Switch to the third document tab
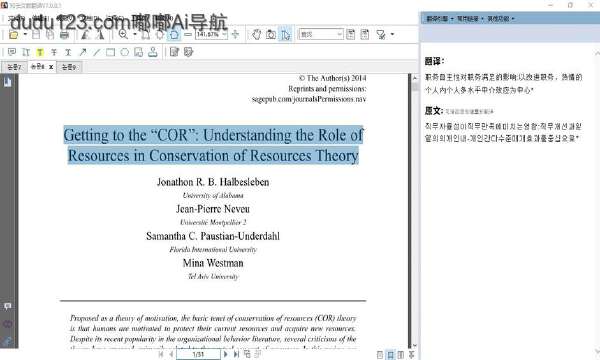Viewport: 600px width, 360px height. [x=69, y=67]
